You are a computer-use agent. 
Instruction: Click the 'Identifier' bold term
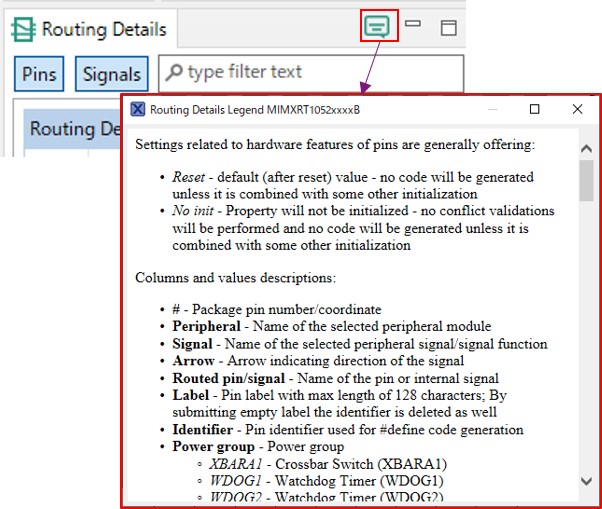[202, 430]
